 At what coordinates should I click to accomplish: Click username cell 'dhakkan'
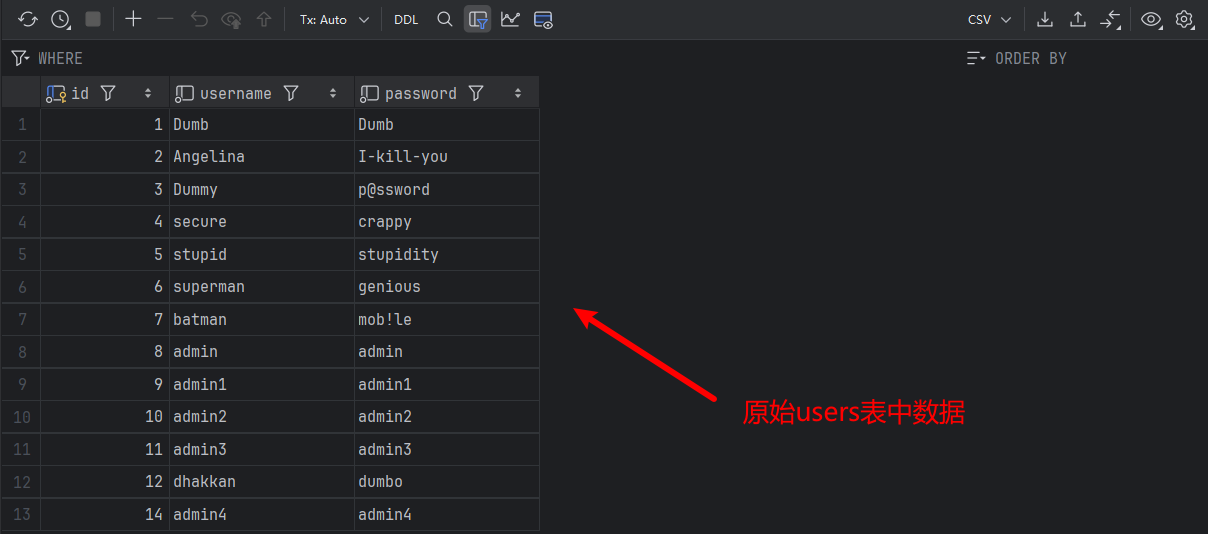click(262, 482)
